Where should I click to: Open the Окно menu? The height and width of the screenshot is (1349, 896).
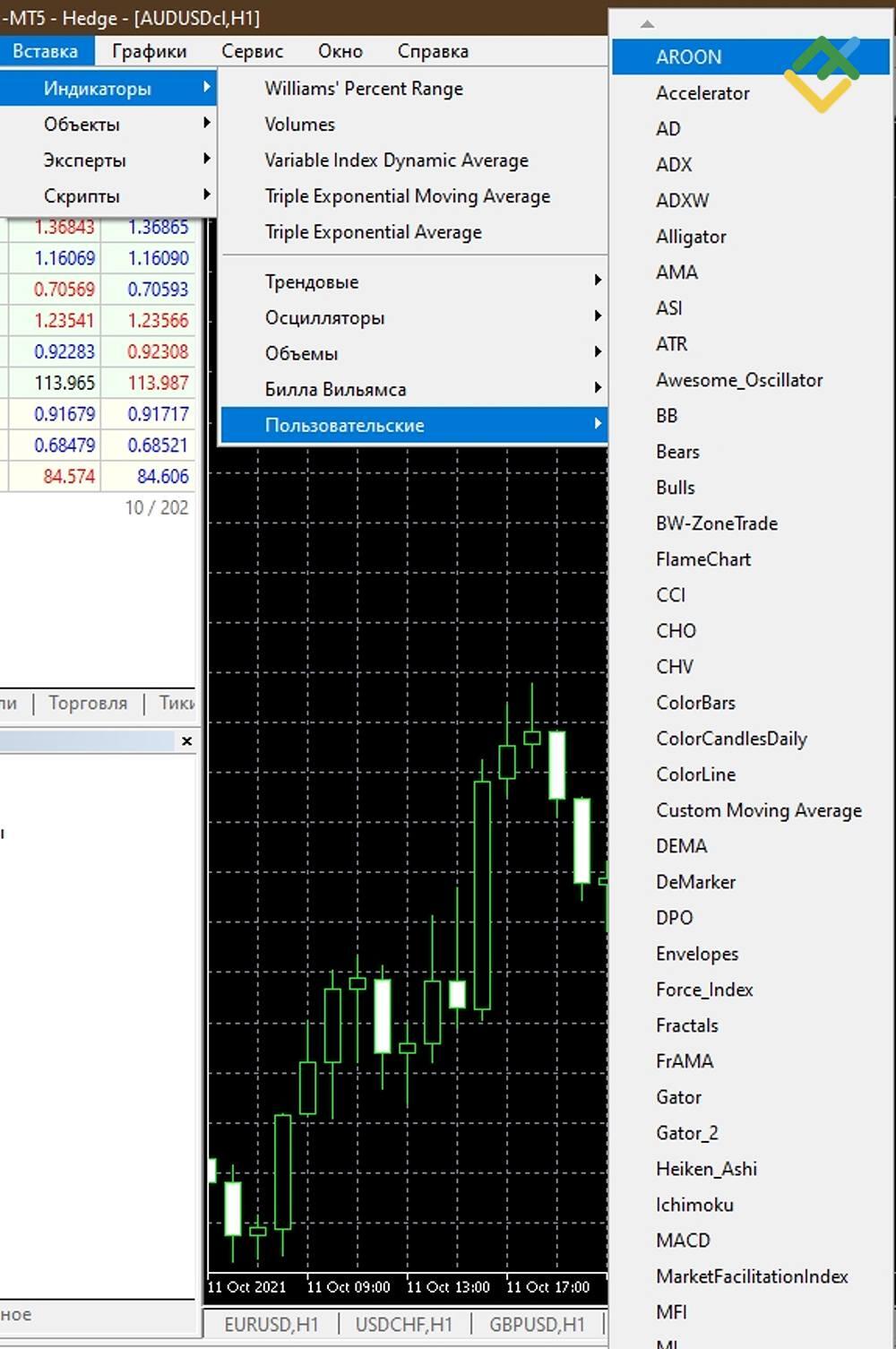pos(340,51)
